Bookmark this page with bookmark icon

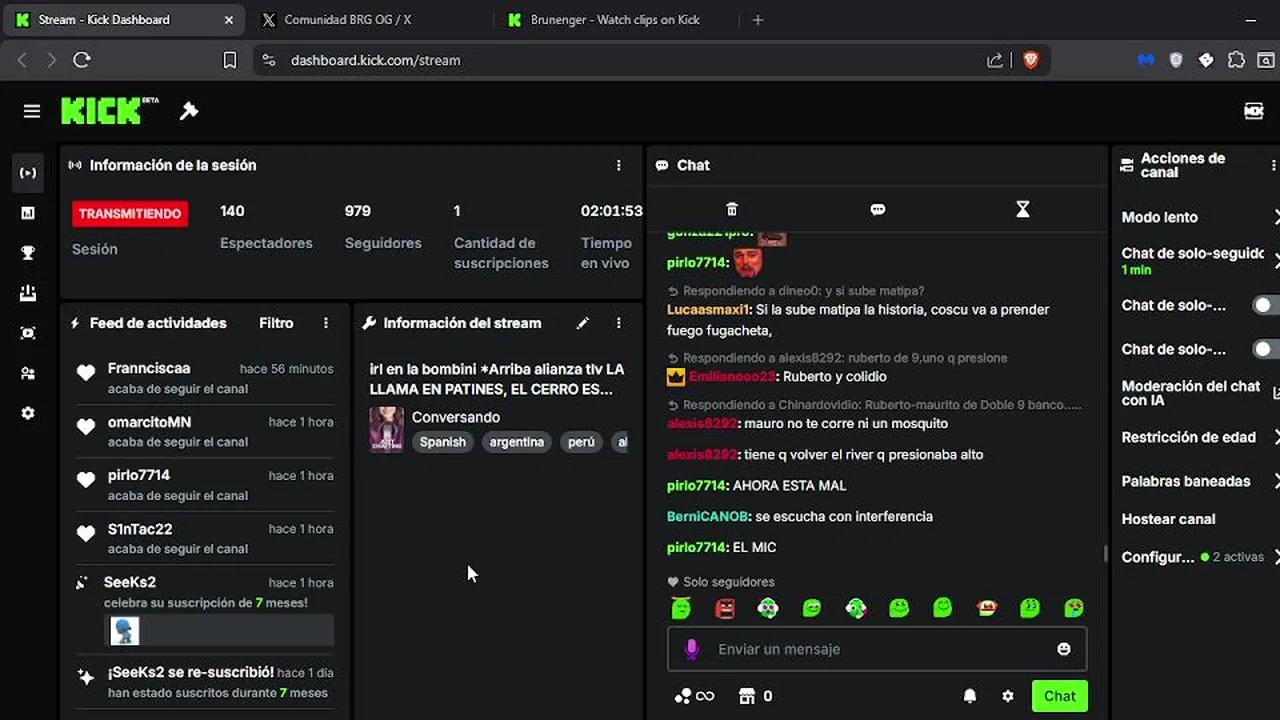[229, 60]
